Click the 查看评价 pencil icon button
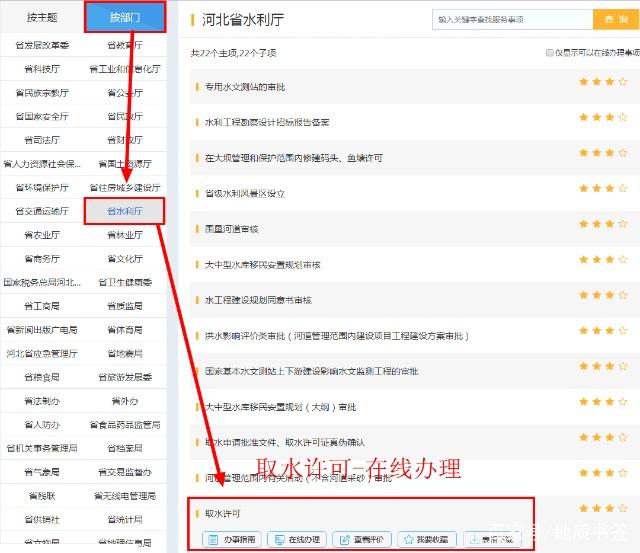 tap(362, 539)
